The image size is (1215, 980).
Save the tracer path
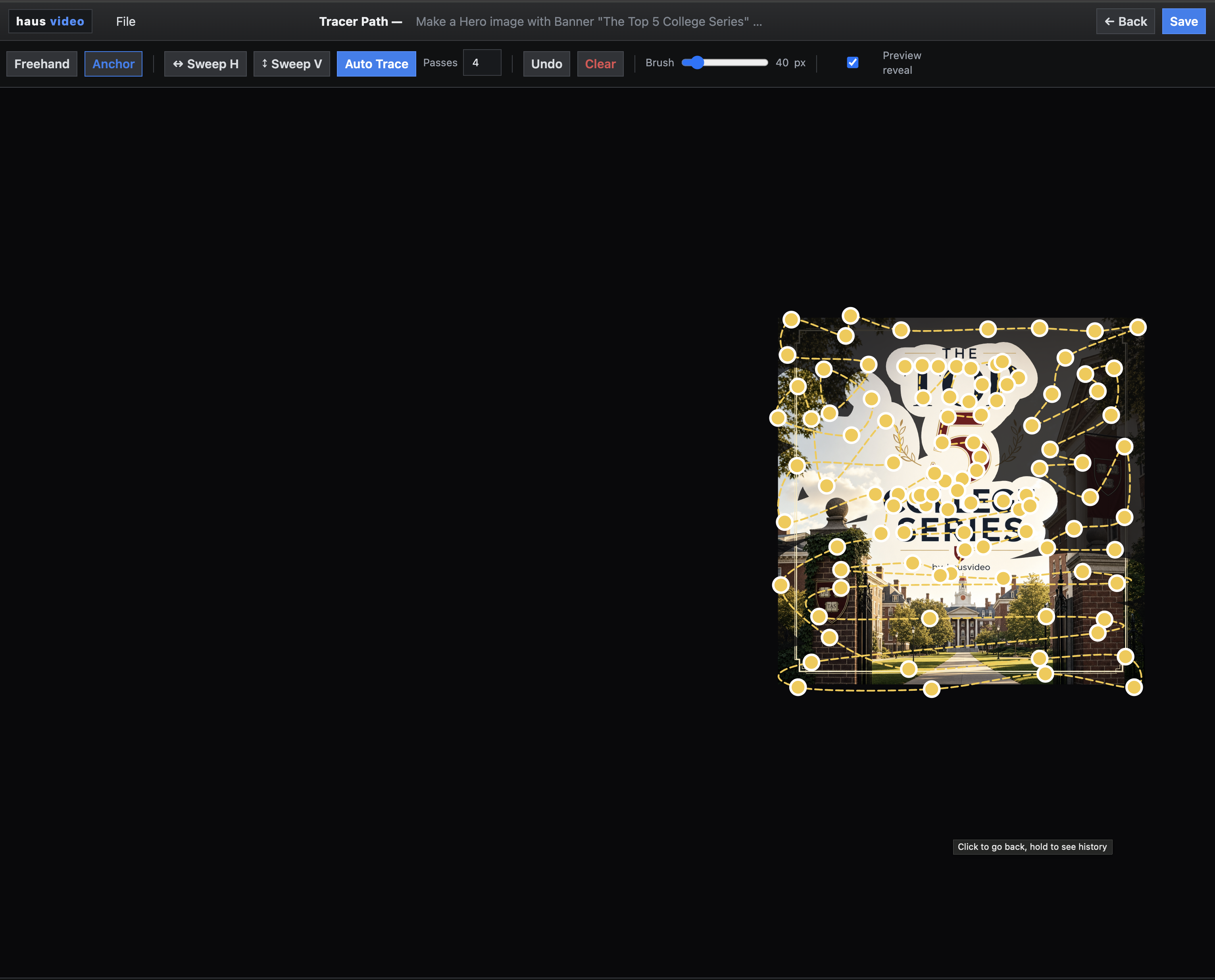pyautogui.click(x=1183, y=21)
